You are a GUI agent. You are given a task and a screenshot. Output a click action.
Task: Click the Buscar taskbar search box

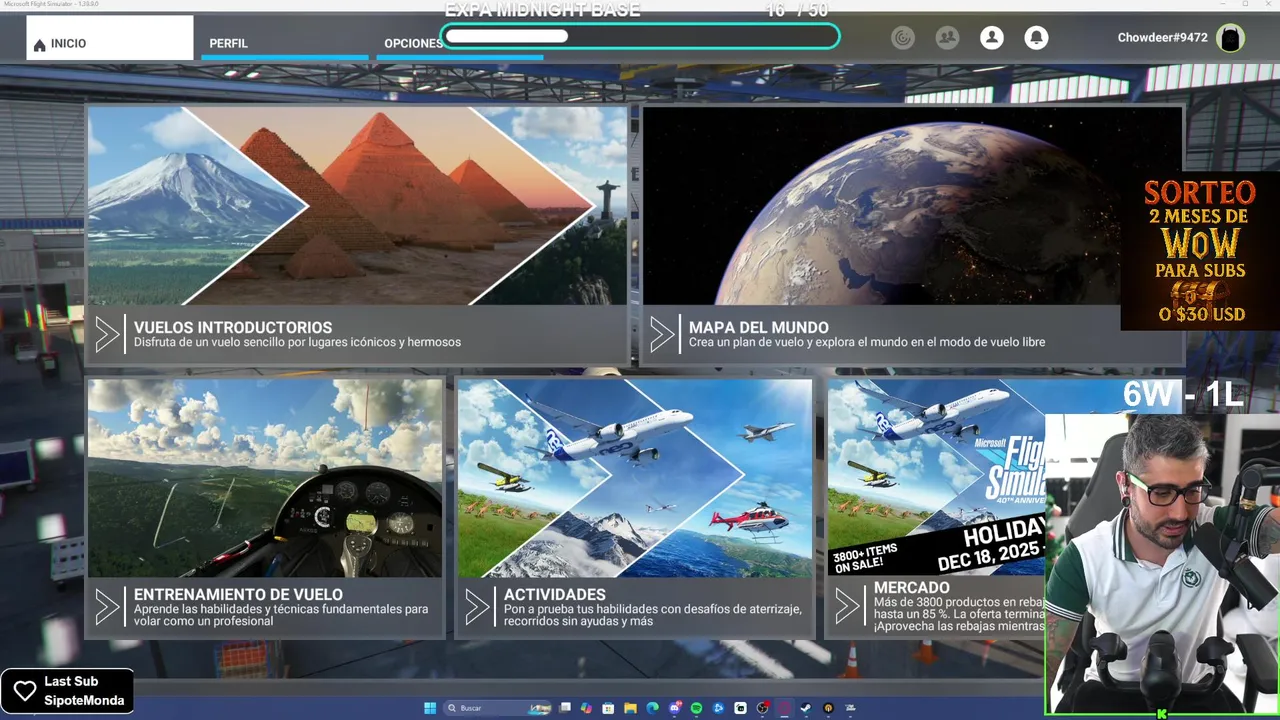[497, 708]
